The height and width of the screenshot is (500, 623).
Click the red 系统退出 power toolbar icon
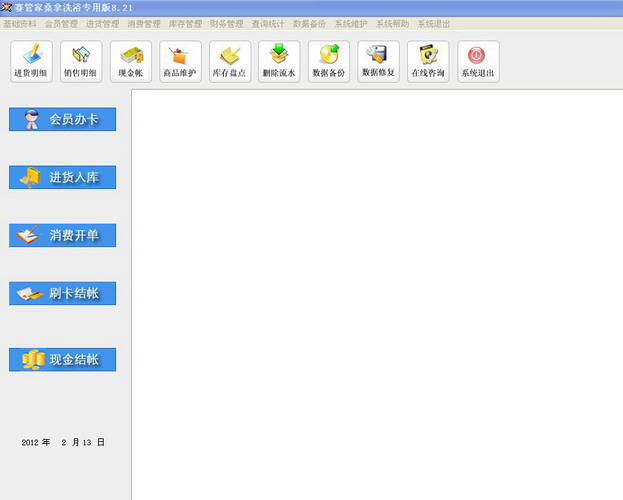(x=478, y=62)
